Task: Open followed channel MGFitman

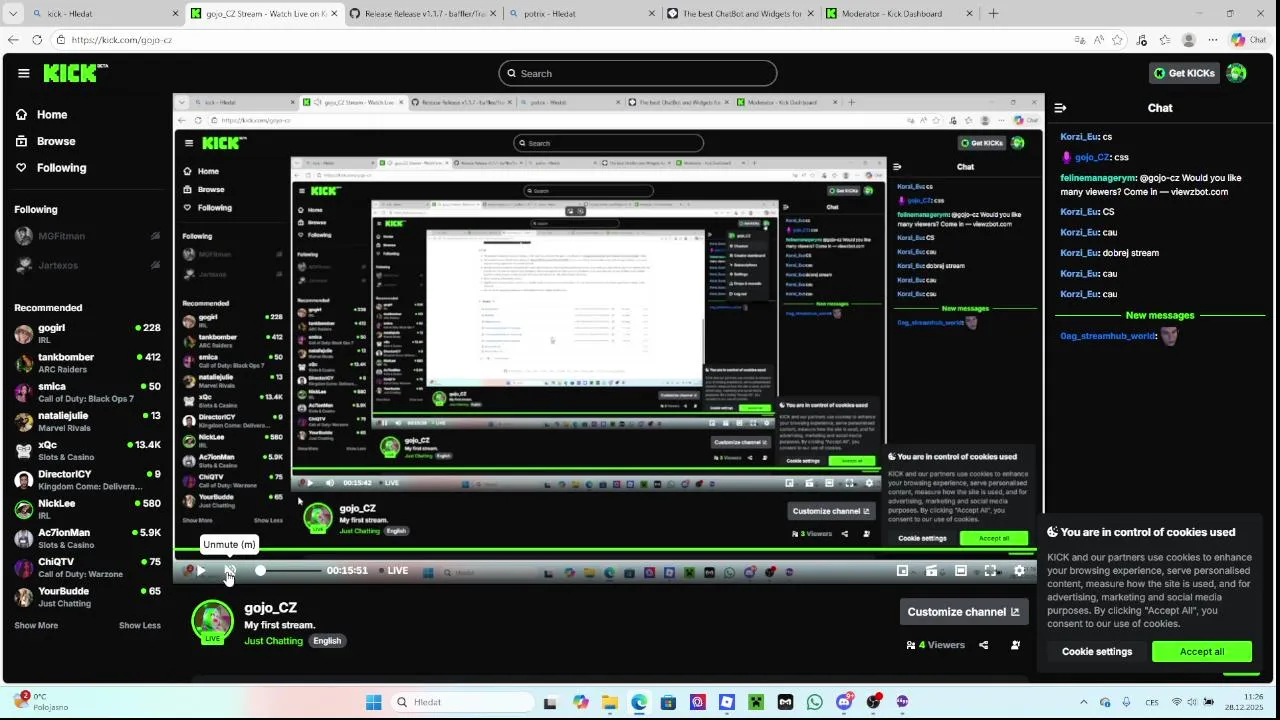Action: (x=87, y=236)
